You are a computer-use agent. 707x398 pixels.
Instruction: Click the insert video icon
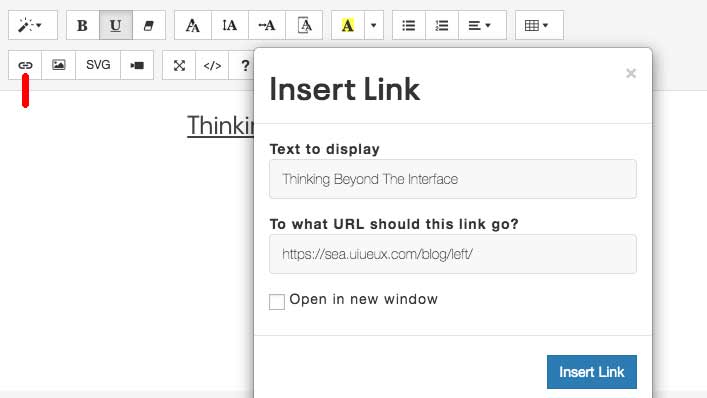pyautogui.click(x=137, y=65)
